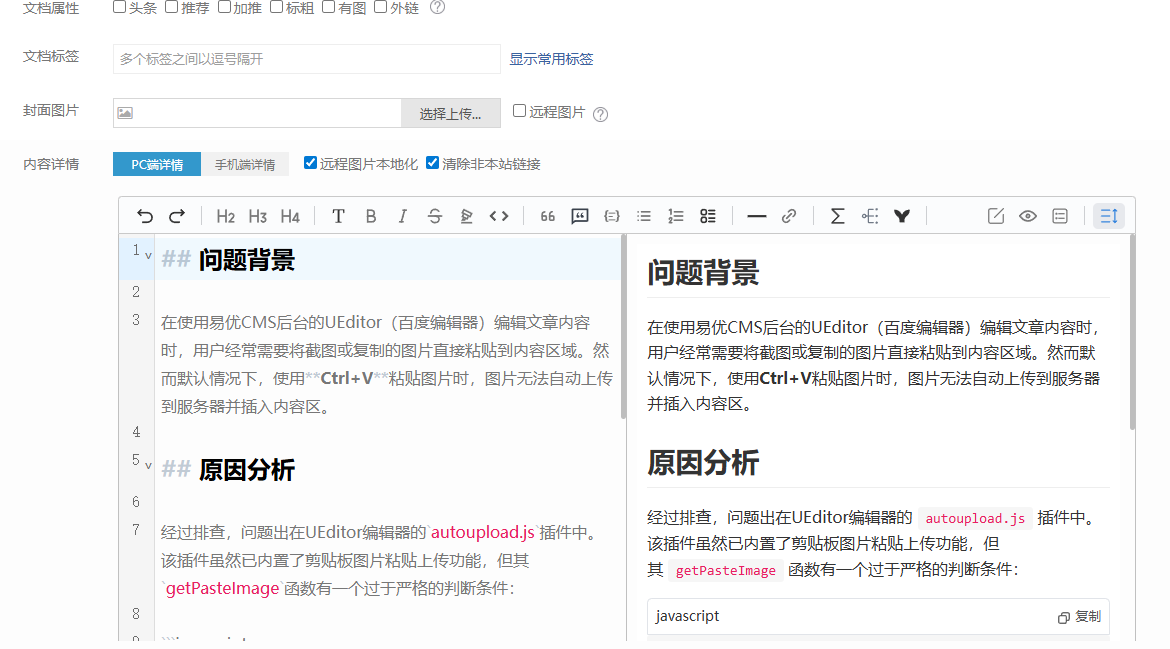The height and width of the screenshot is (649, 1170).
Task: Copy the javascript code with 复制 button
Action: pyautogui.click(x=1079, y=617)
